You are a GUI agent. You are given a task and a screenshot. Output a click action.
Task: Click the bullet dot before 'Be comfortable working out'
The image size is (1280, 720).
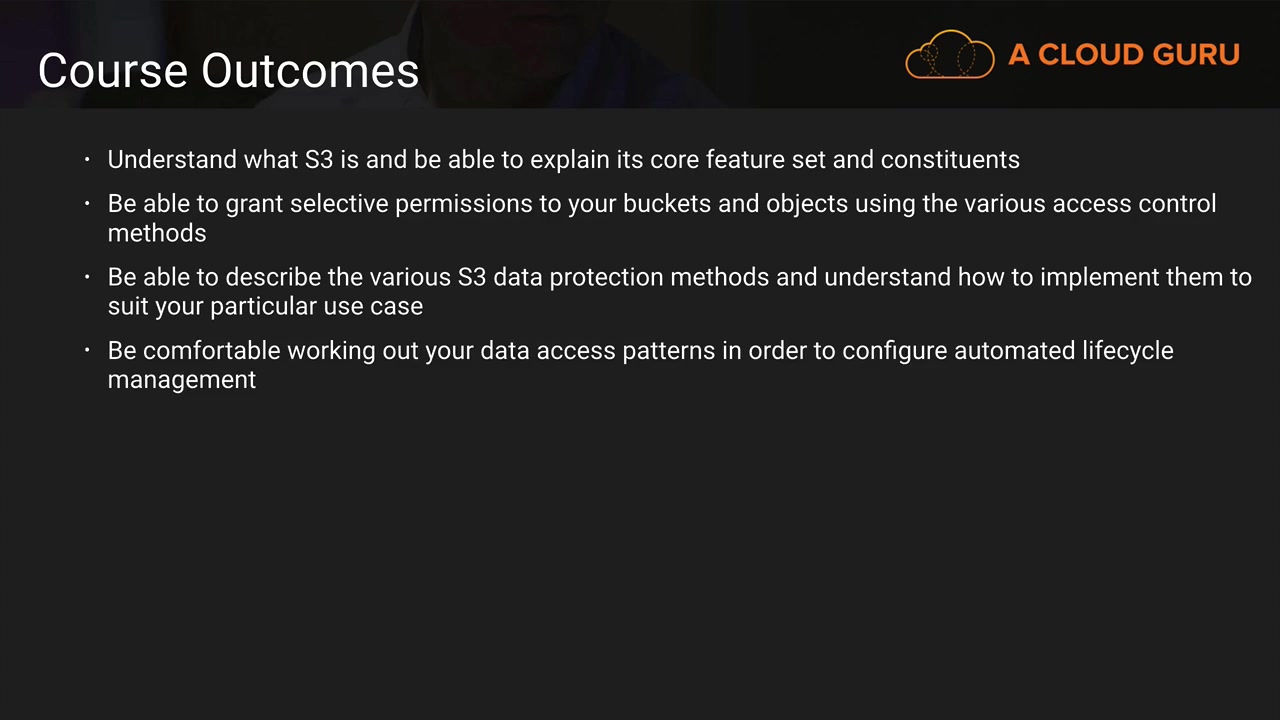(88, 351)
